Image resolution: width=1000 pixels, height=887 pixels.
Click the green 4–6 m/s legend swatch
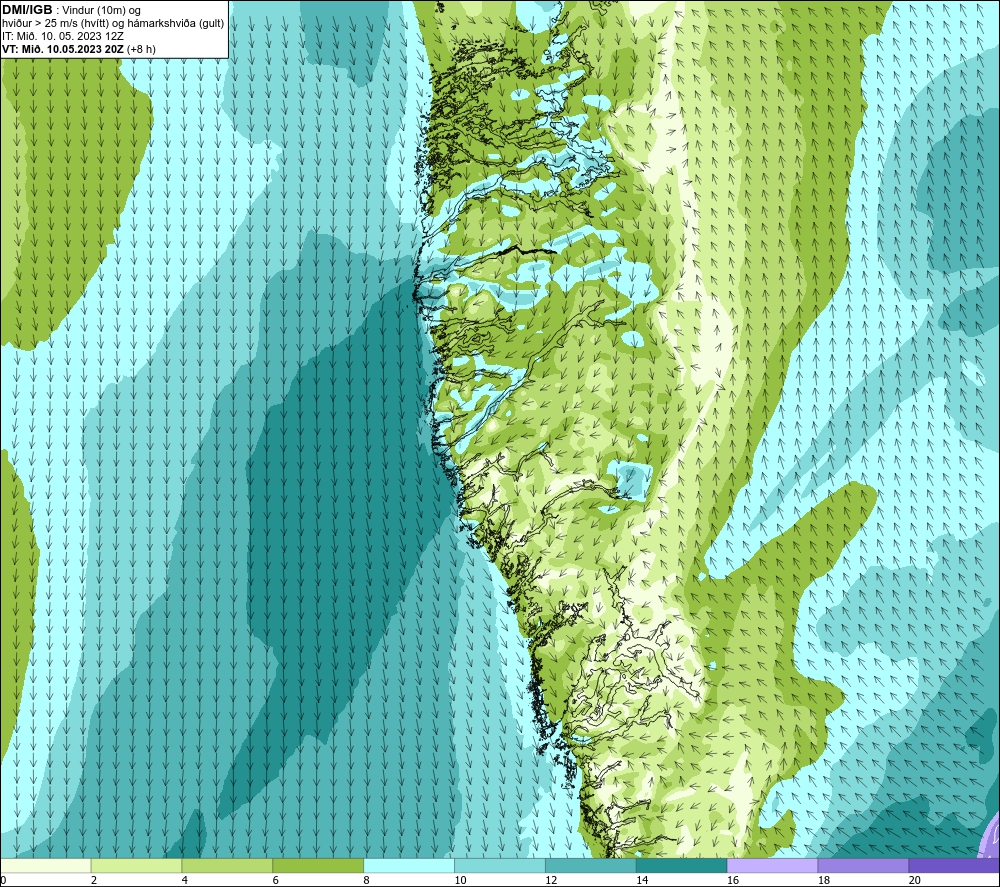pos(227,865)
